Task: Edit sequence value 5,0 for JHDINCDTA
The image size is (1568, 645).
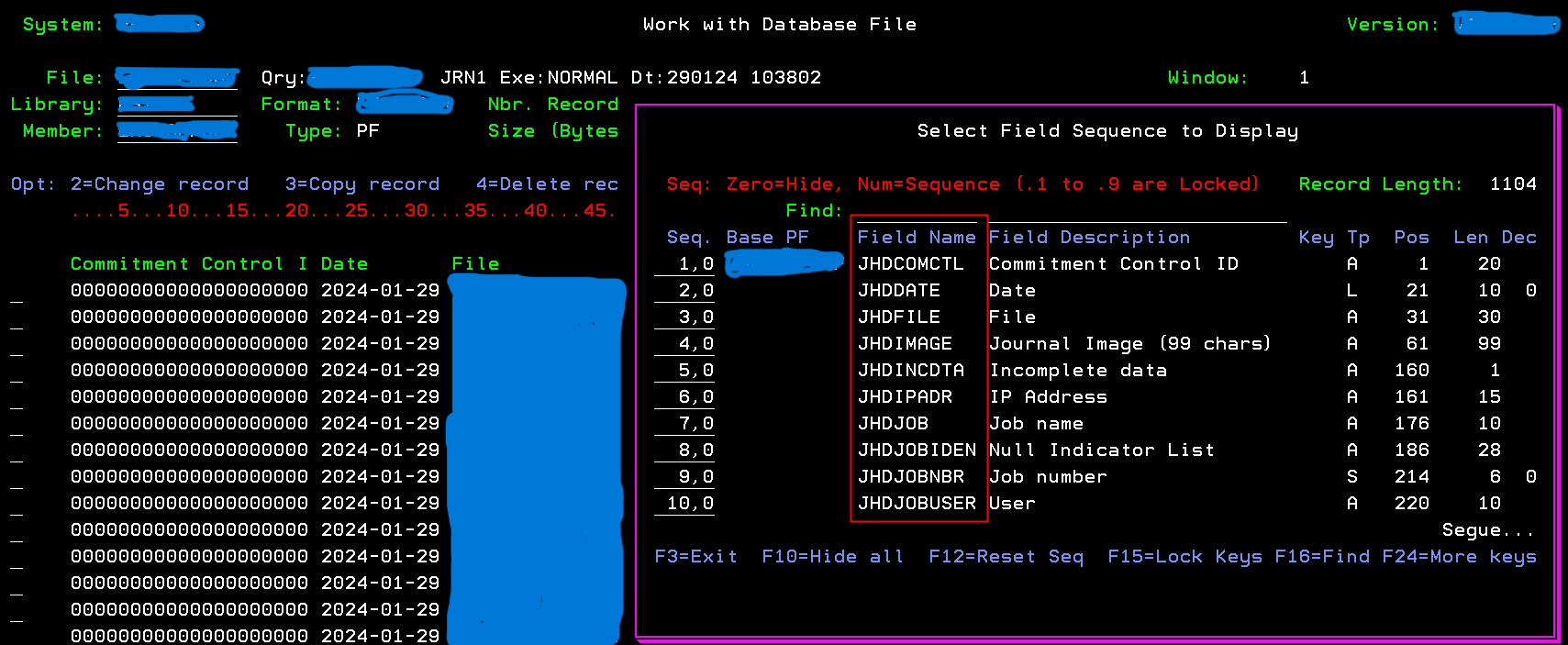Action: click(x=684, y=371)
